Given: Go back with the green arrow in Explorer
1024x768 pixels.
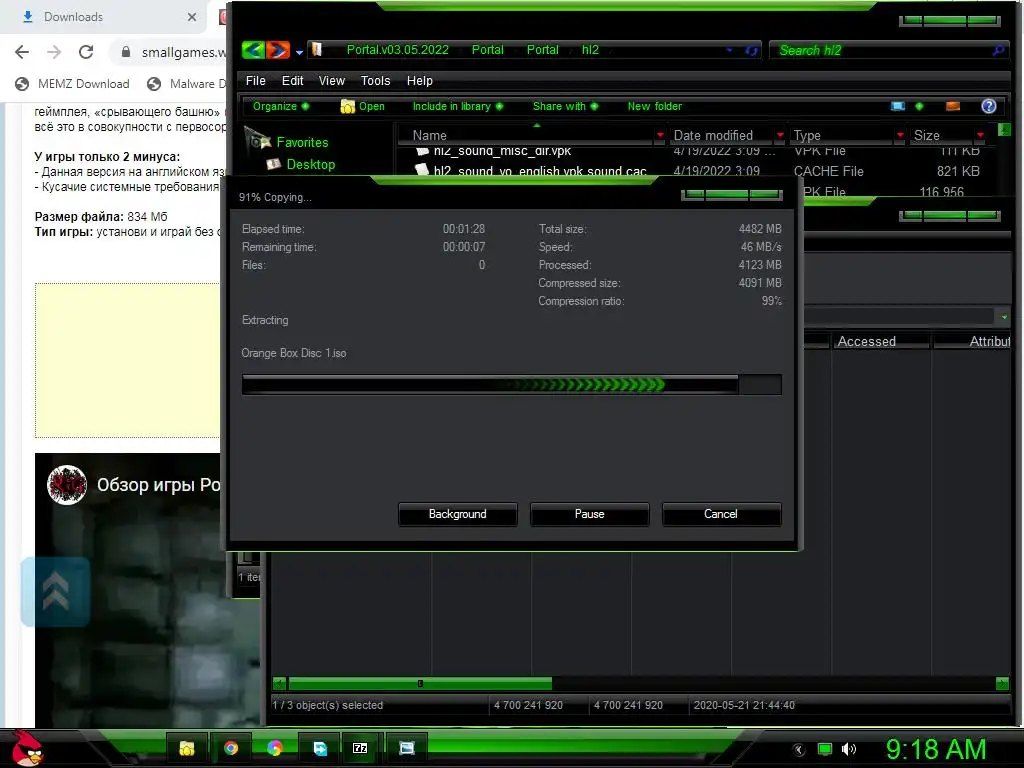Looking at the screenshot, I should pyautogui.click(x=253, y=50).
